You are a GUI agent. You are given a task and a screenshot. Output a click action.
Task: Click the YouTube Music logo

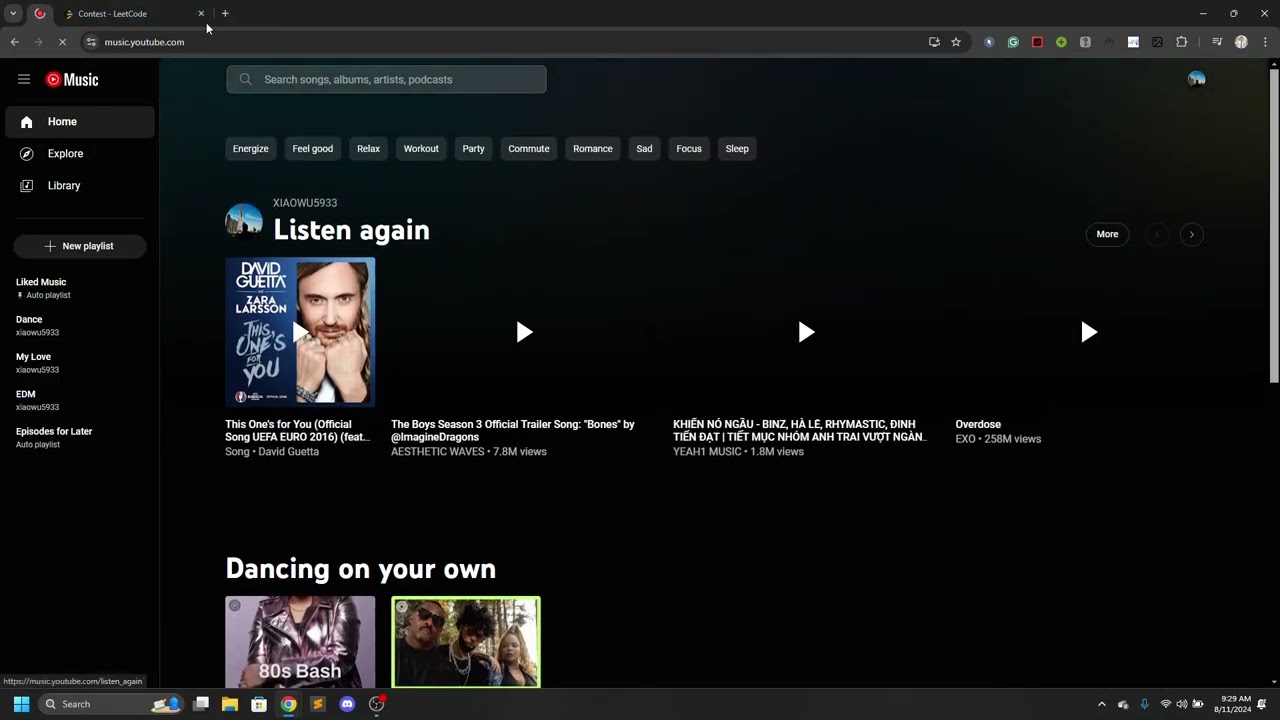pos(72,79)
